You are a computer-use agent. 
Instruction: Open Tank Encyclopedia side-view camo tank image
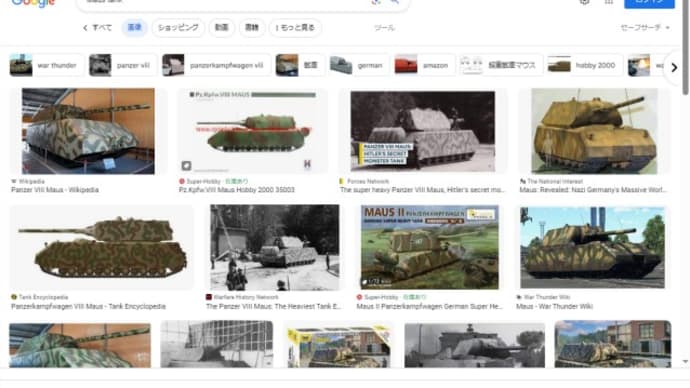(102, 248)
